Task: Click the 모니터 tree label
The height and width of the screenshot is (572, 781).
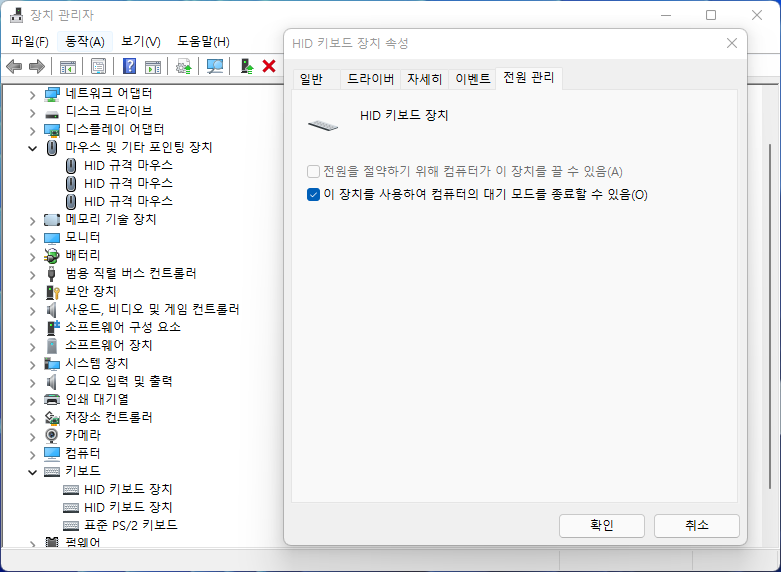Action: pyautogui.click(x=83, y=237)
